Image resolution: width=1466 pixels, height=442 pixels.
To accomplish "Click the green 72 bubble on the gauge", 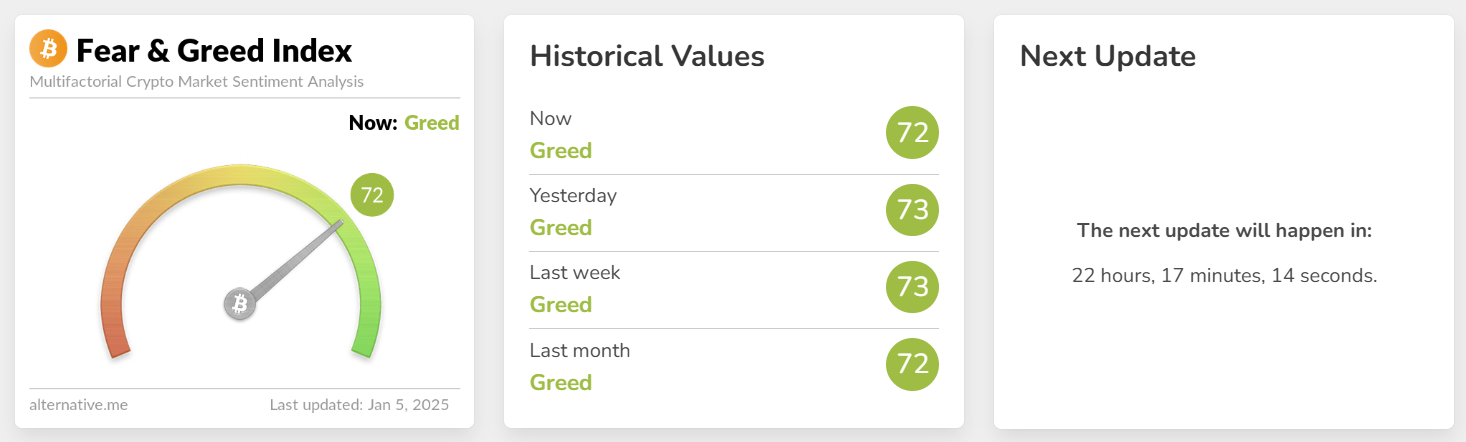I will click(x=372, y=195).
